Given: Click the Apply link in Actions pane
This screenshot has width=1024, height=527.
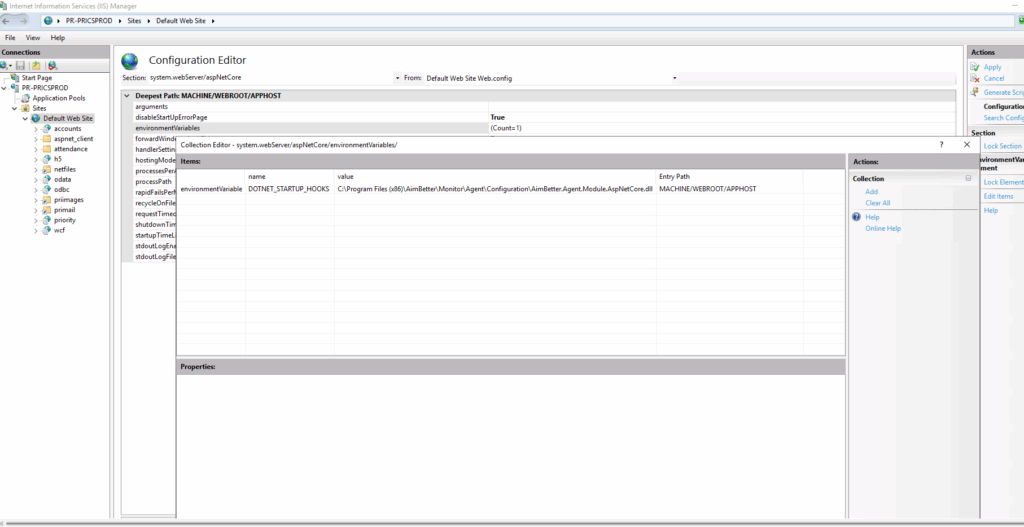Looking at the screenshot, I should point(992,67).
